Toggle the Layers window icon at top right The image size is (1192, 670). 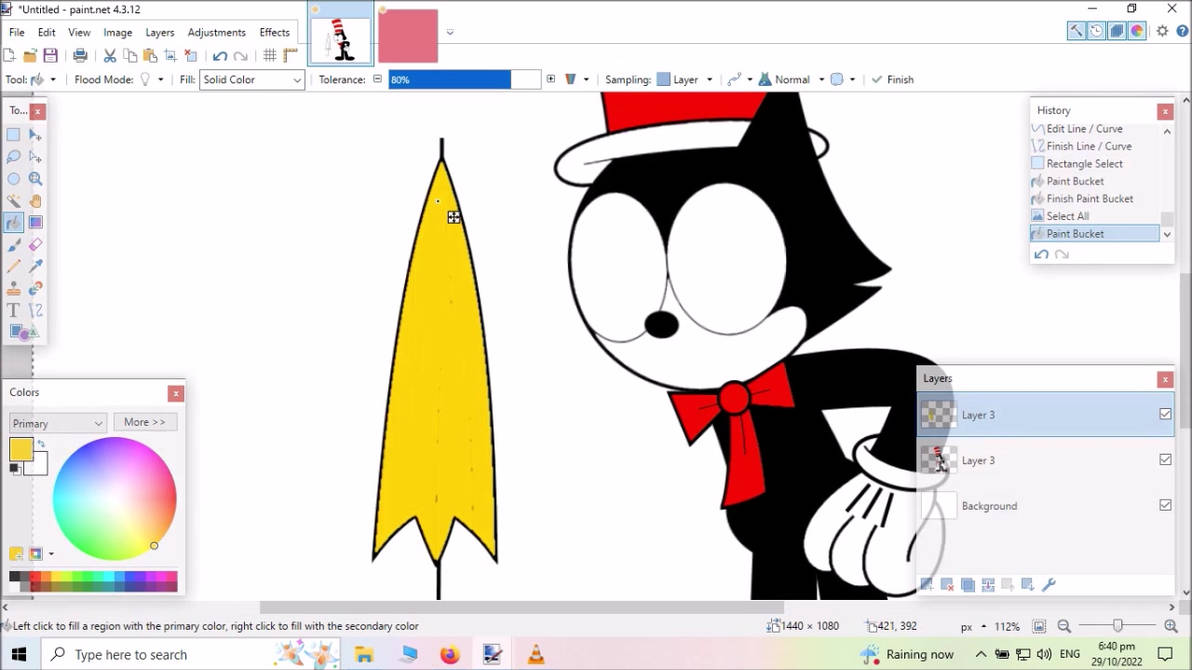coord(1117,31)
